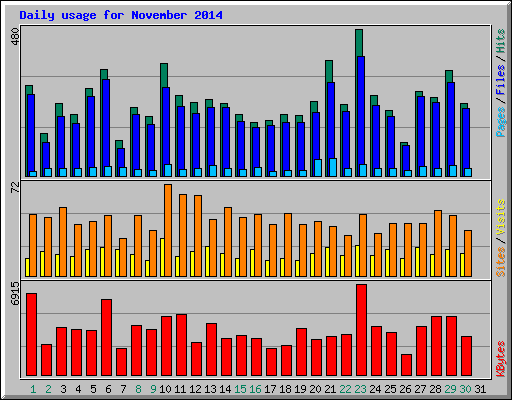This screenshot has width=512, height=400.
Task: Click day 16 on the x-axis
Action: click(255, 389)
